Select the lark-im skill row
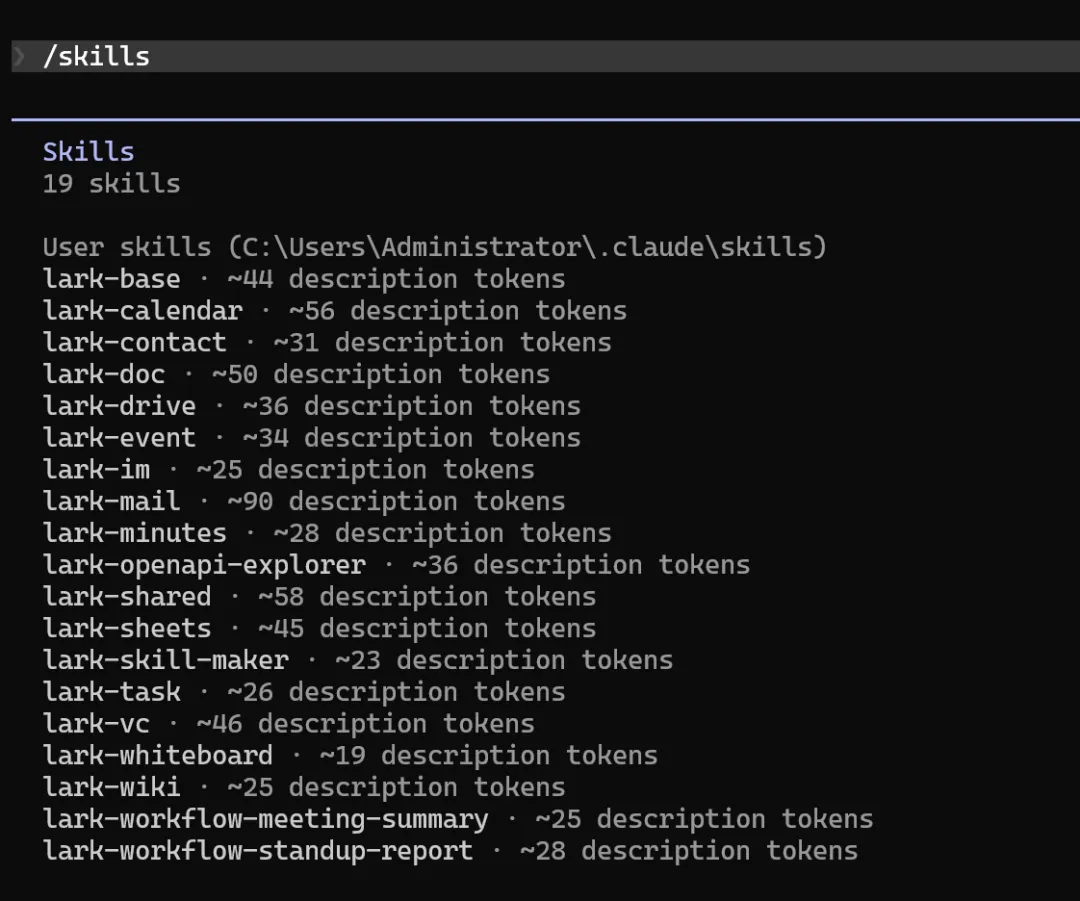This screenshot has height=901, width=1080. click(96, 470)
